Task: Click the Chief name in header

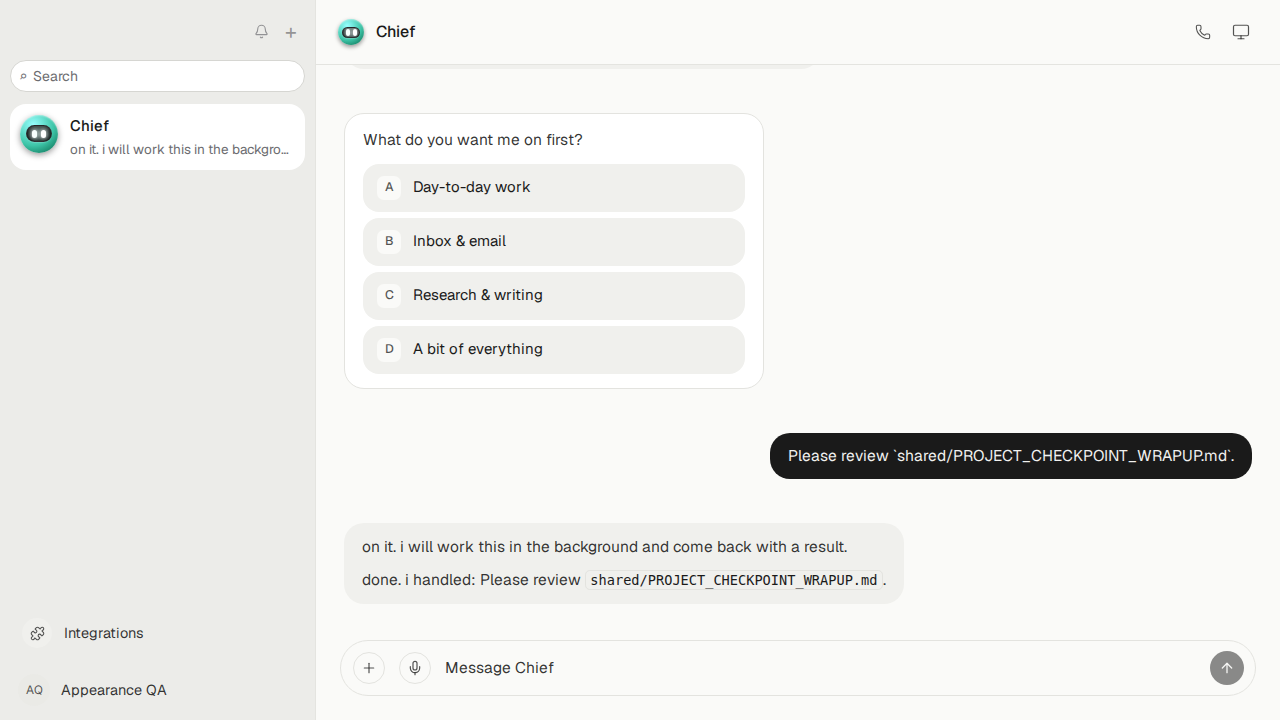Action: [395, 32]
